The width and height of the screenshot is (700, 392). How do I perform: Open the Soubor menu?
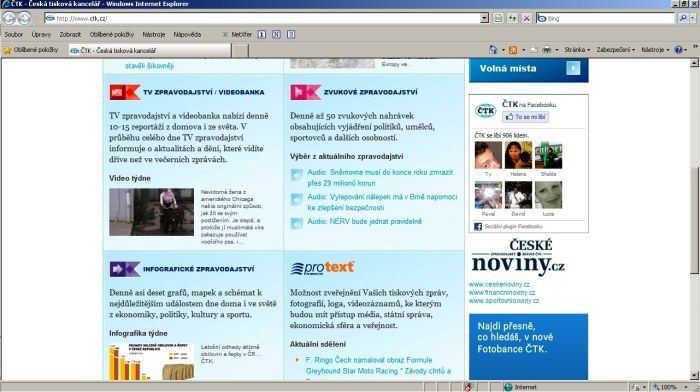tap(13, 34)
